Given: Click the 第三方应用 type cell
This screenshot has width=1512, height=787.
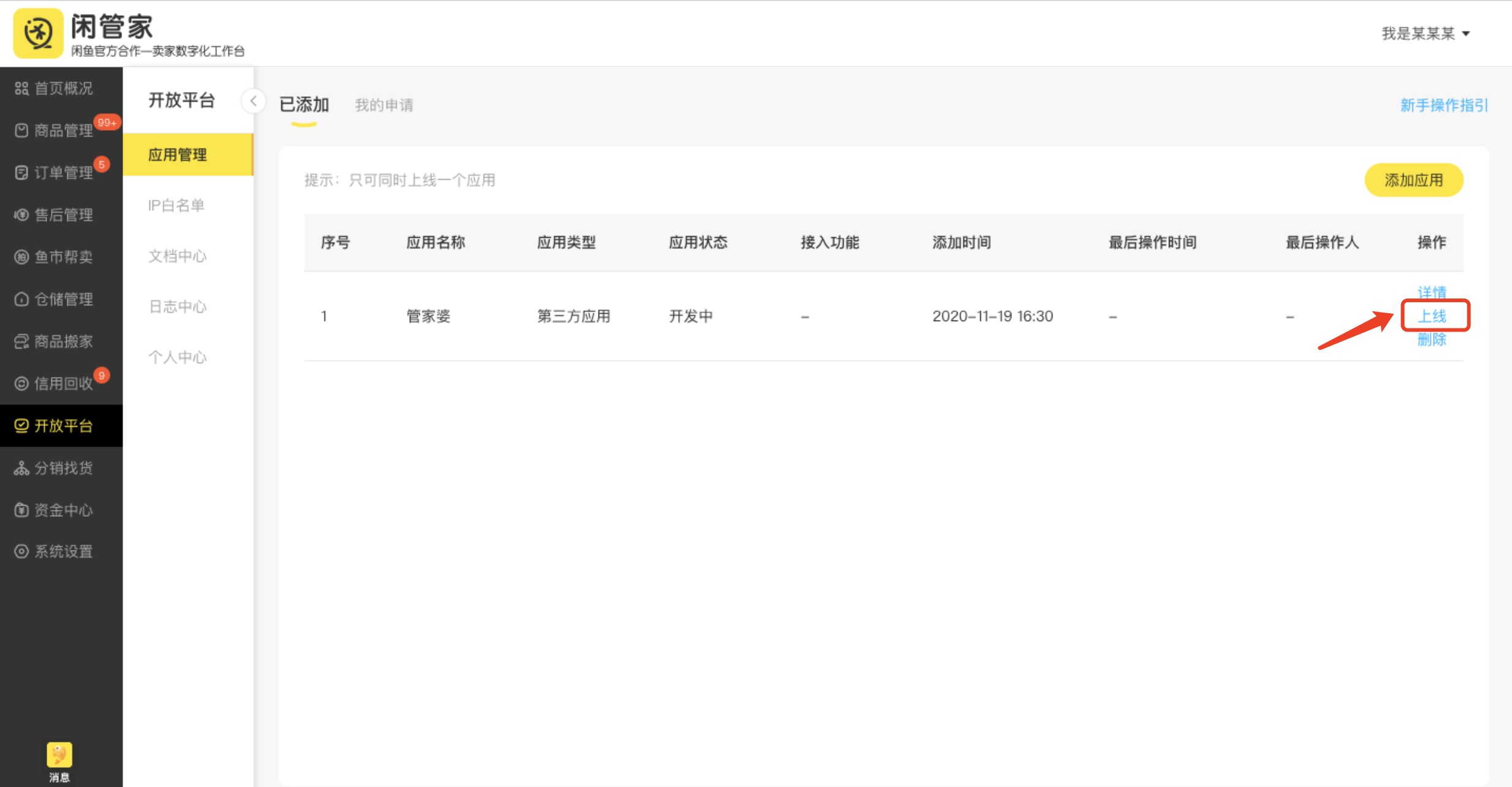Looking at the screenshot, I should click(573, 316).
